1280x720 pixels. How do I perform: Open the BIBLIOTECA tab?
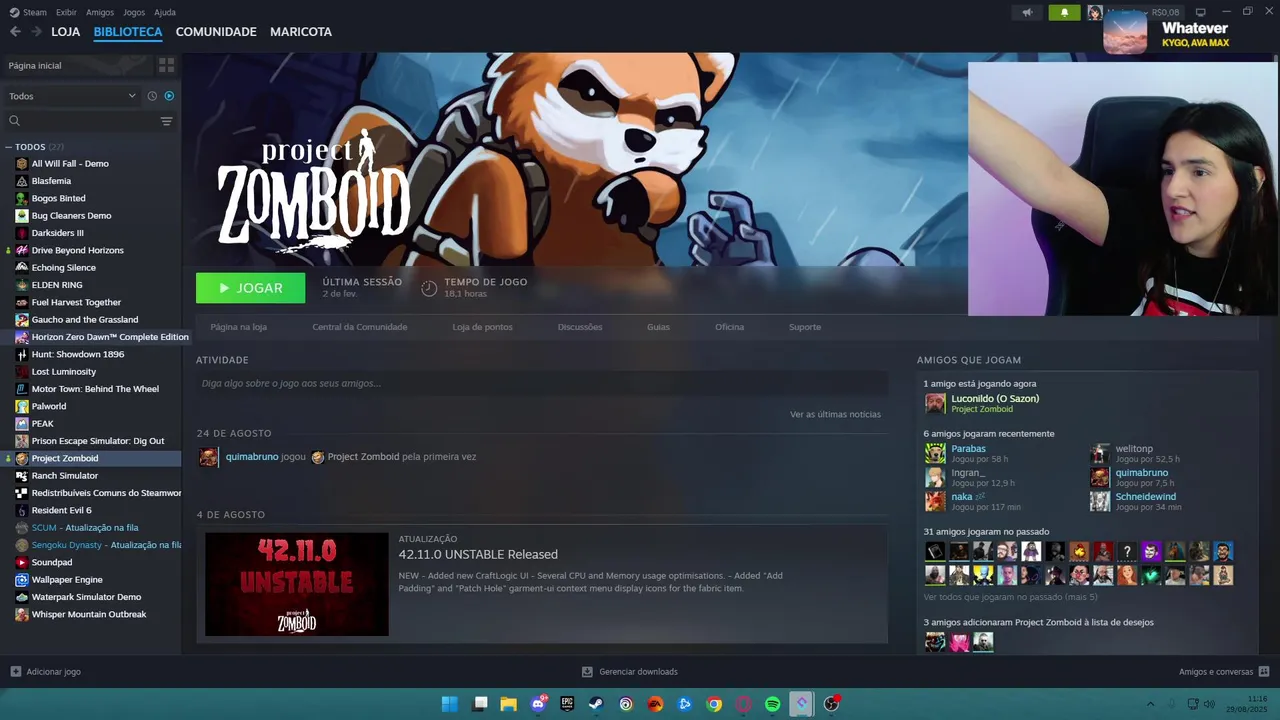pos(128,32)
